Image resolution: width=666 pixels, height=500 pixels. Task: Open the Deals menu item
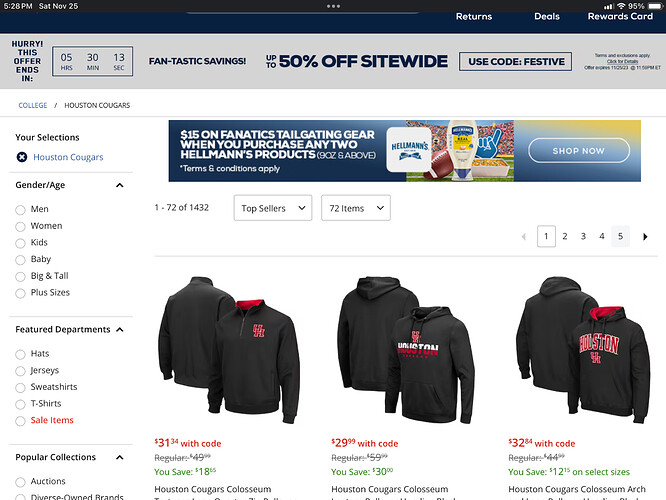[x=547, y=17]
